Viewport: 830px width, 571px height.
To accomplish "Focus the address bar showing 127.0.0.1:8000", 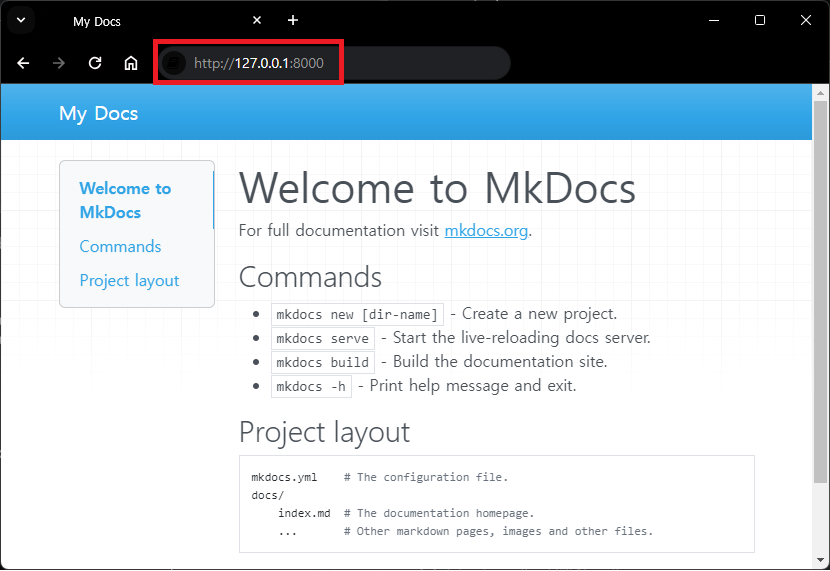I will [x=333, y=64].
